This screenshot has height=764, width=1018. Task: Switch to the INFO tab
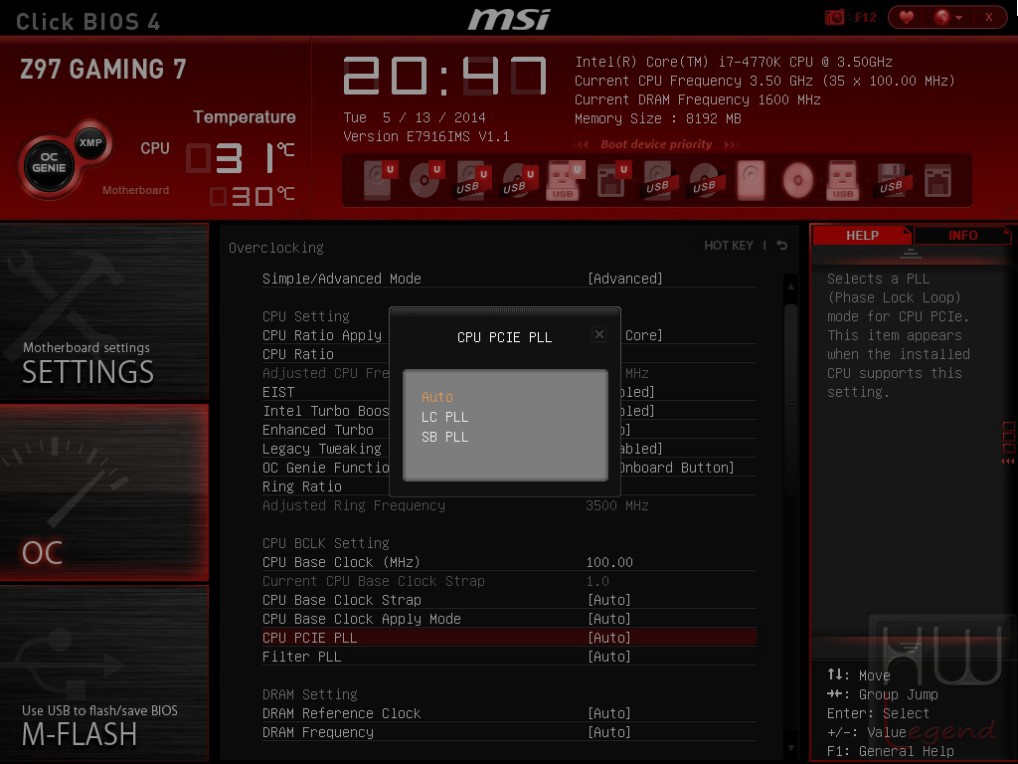pyautogui.click(x=962, y=236)
